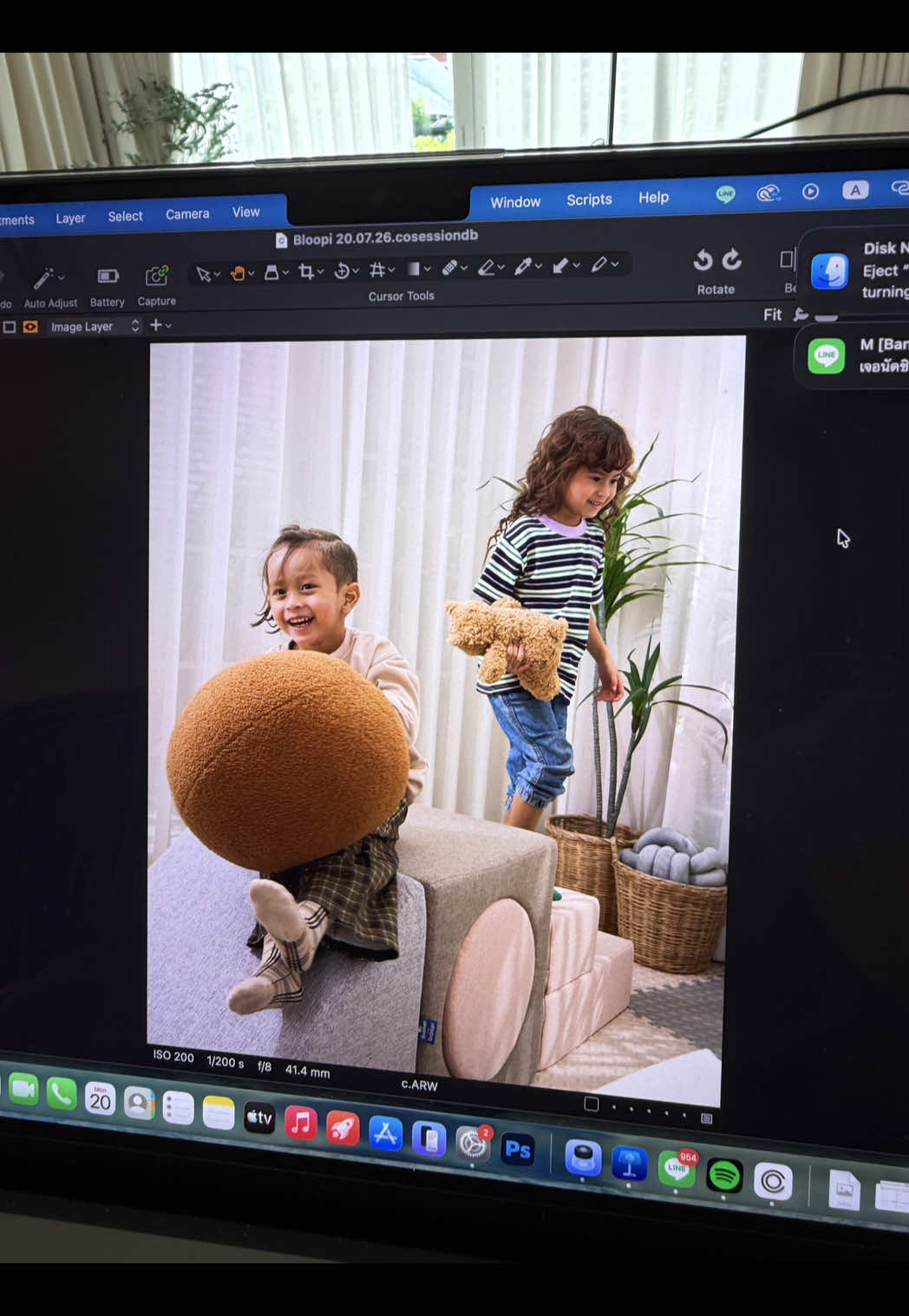Toggle the square layer checkbox beside mask icon
The width and height of the screenshot is (909, 1316).
tap(10, 327)
